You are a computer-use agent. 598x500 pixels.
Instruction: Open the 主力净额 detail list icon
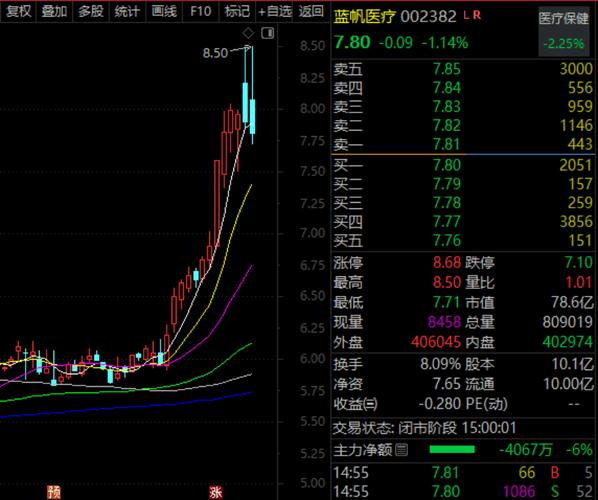(401, 450)
